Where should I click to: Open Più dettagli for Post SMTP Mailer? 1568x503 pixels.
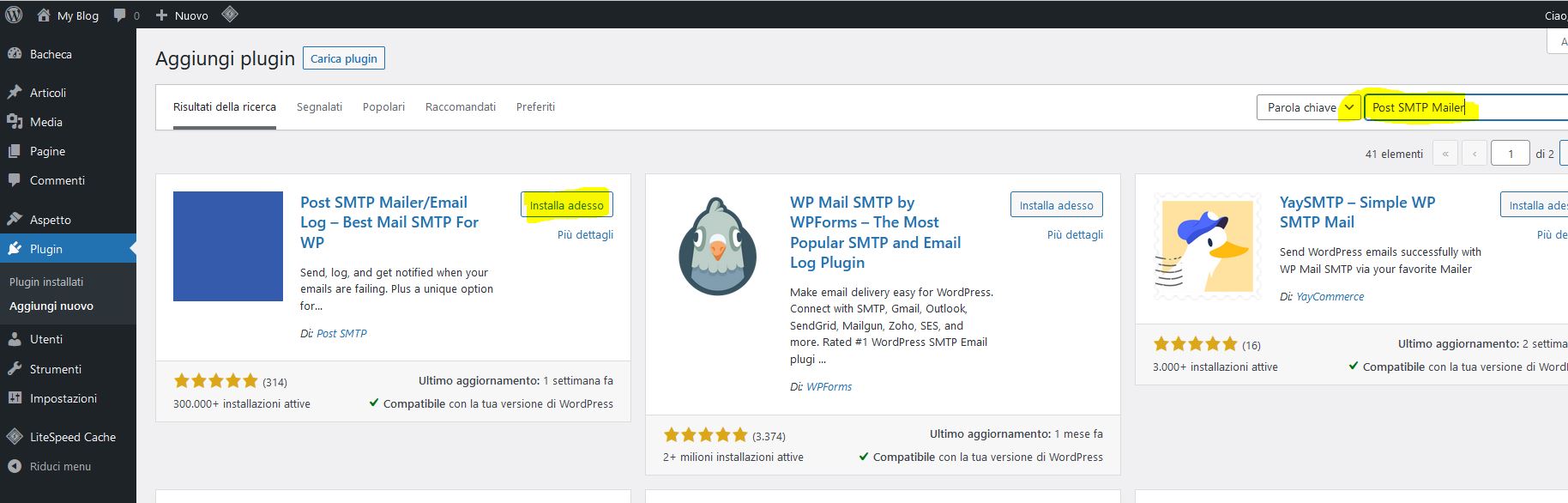pos(585,234)
